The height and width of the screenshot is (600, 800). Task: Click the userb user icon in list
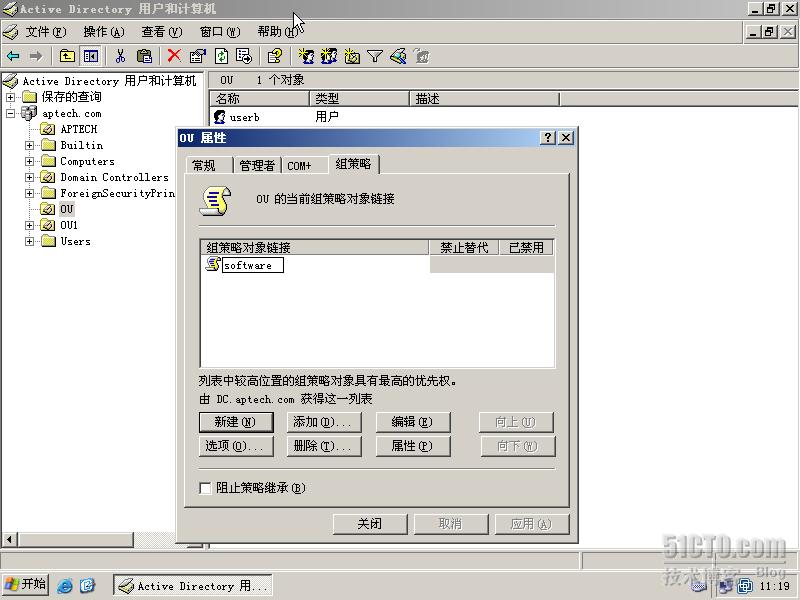click(x=219, y=117)
